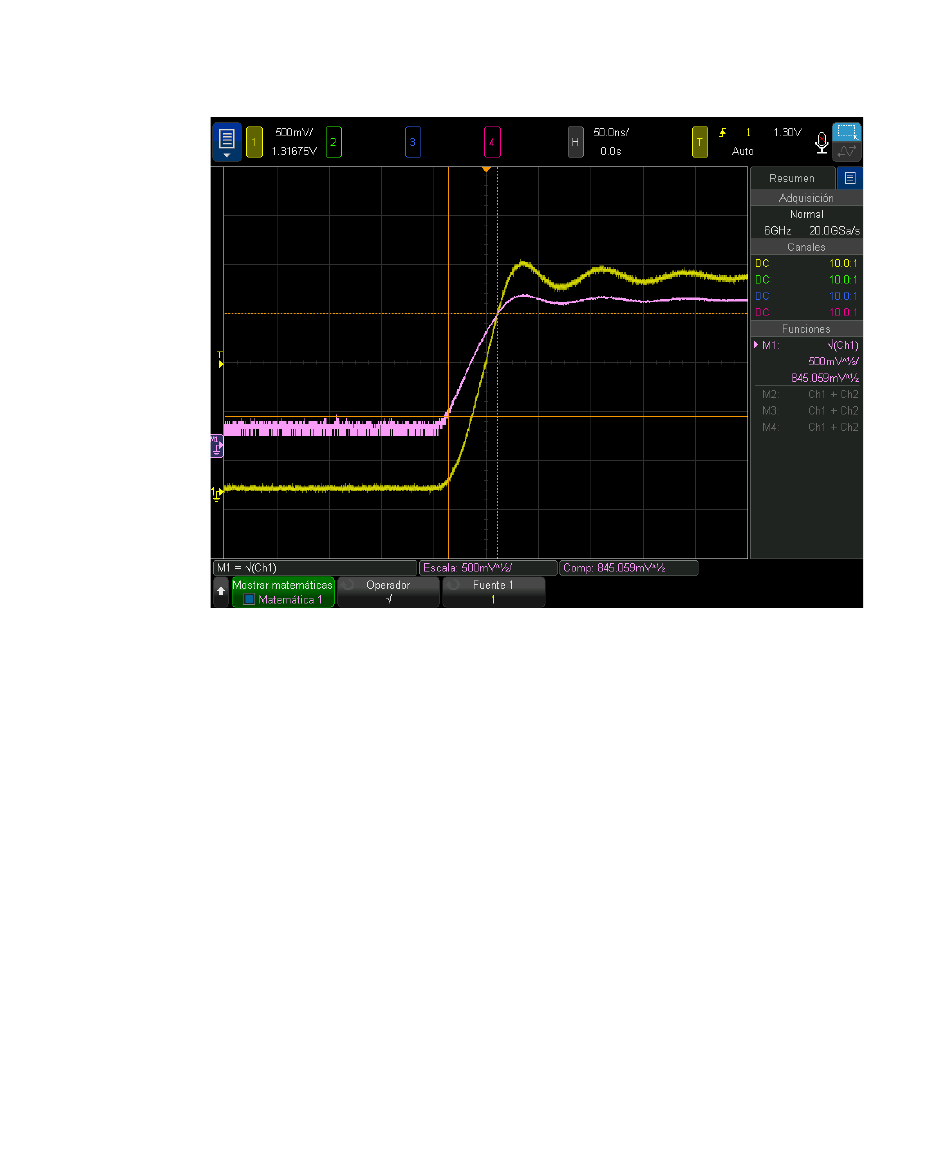Open the sidebar list icon next to Resumen
This screenshot has width=950, height=1165.
click(x=850, y=178)
